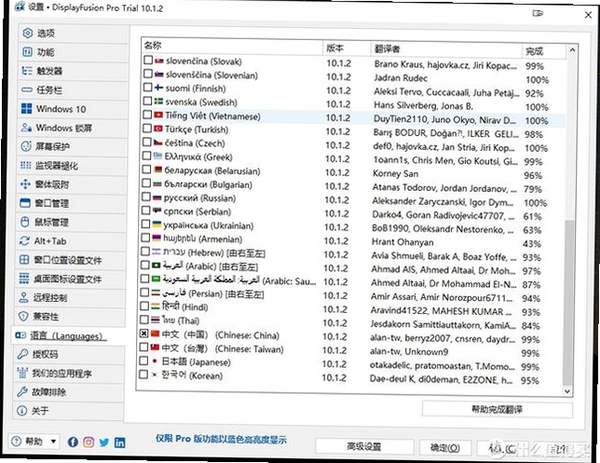This screenshot has width=600, height=463.
Task: Tick the 한국어 (Korean) checkbox
Action: pyautogui.click(x=143, y=375)
